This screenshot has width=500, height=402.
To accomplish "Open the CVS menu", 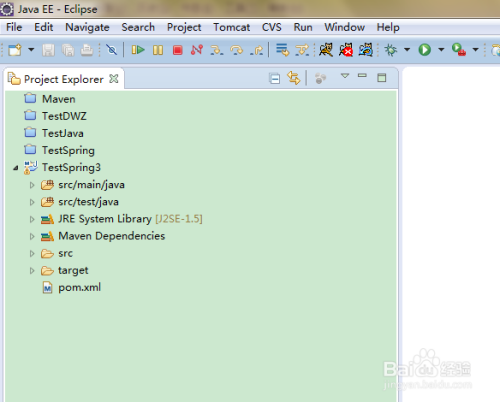I will click(x=272, y=27).
